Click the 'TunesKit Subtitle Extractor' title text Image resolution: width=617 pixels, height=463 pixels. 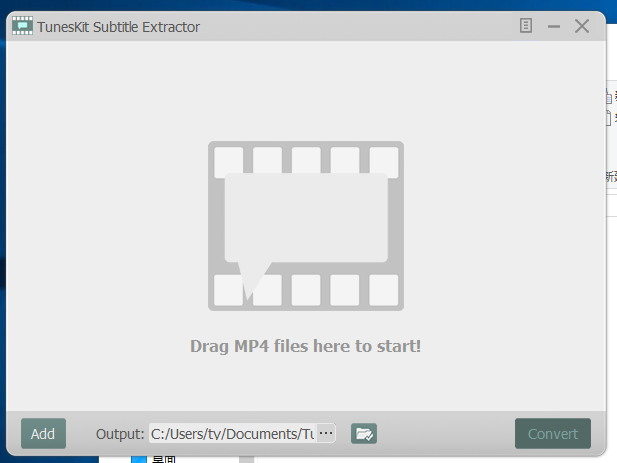[x=118, y=27]
